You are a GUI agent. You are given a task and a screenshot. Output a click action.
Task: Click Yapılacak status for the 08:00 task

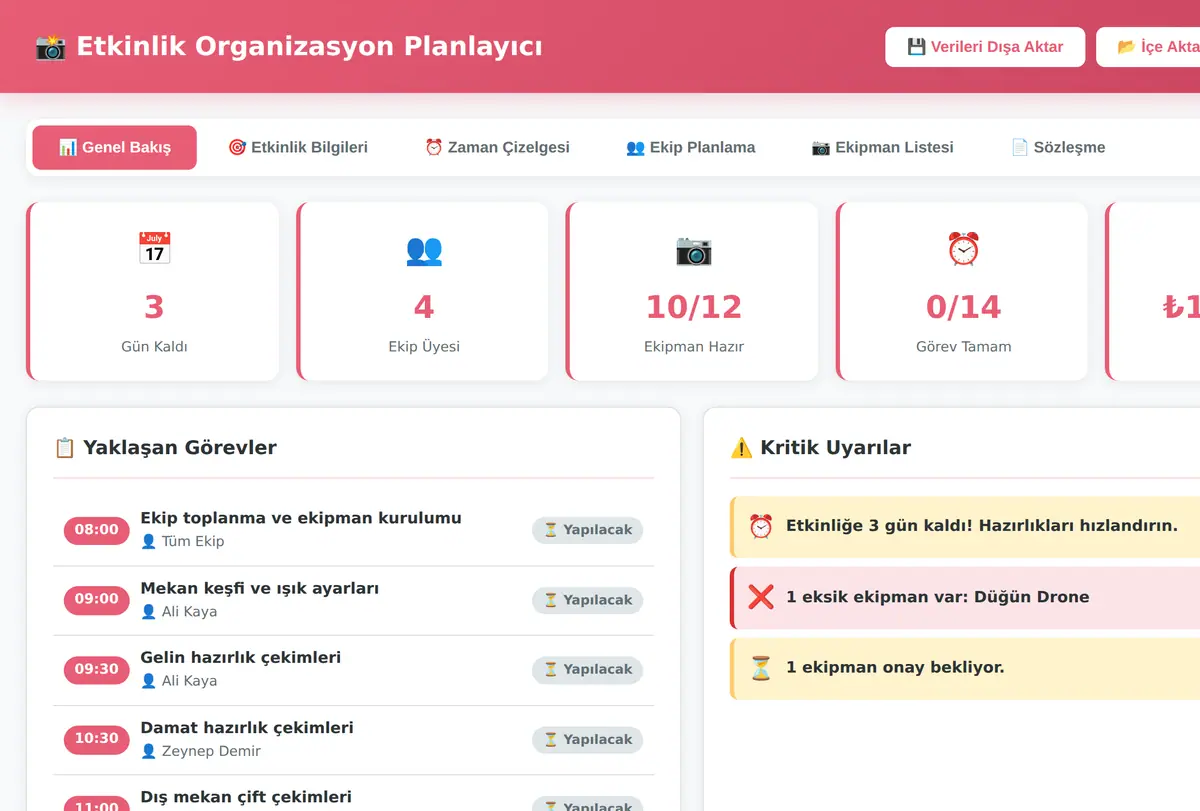(588, 530)
